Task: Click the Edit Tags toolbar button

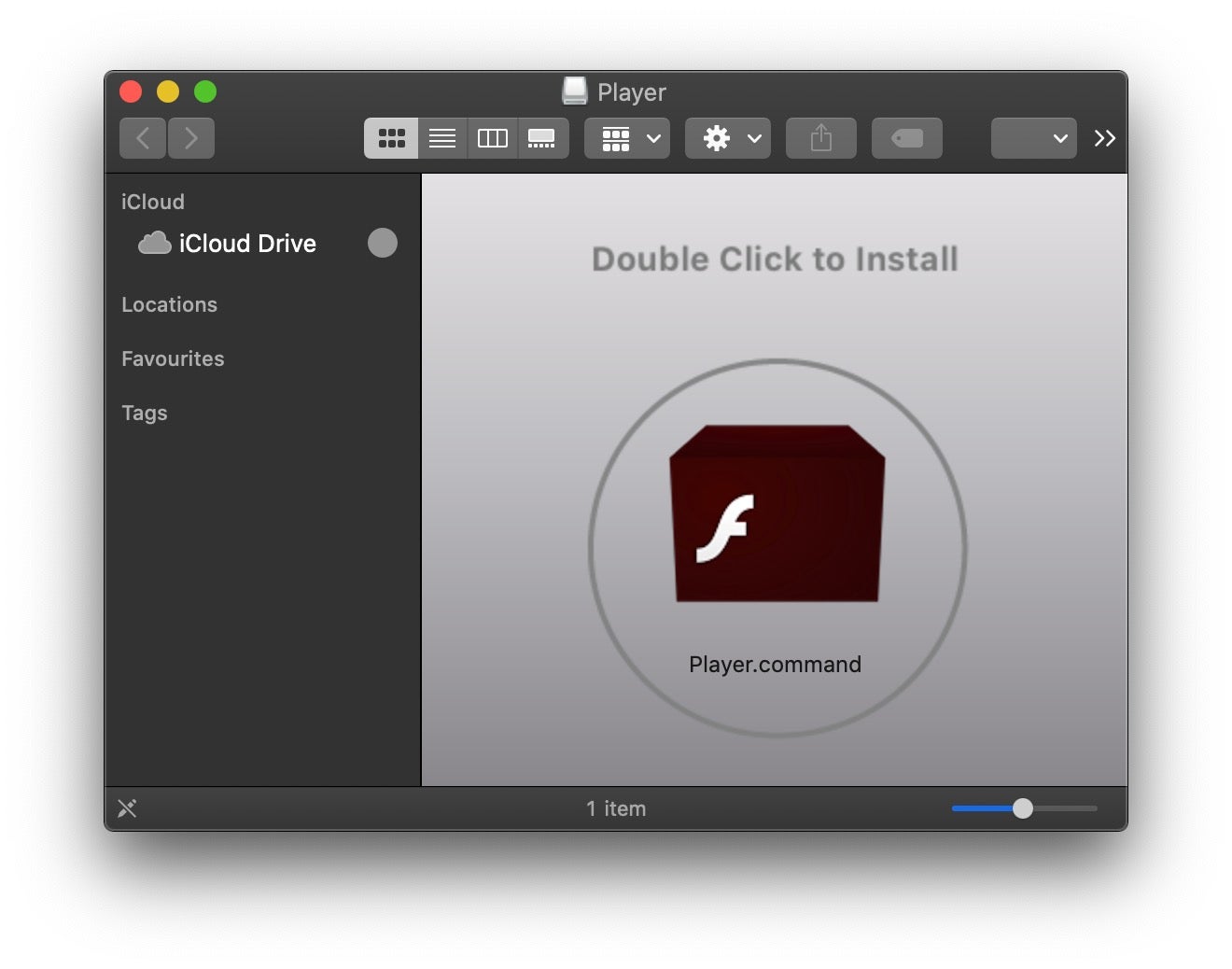Action: (x=907, y=138)
